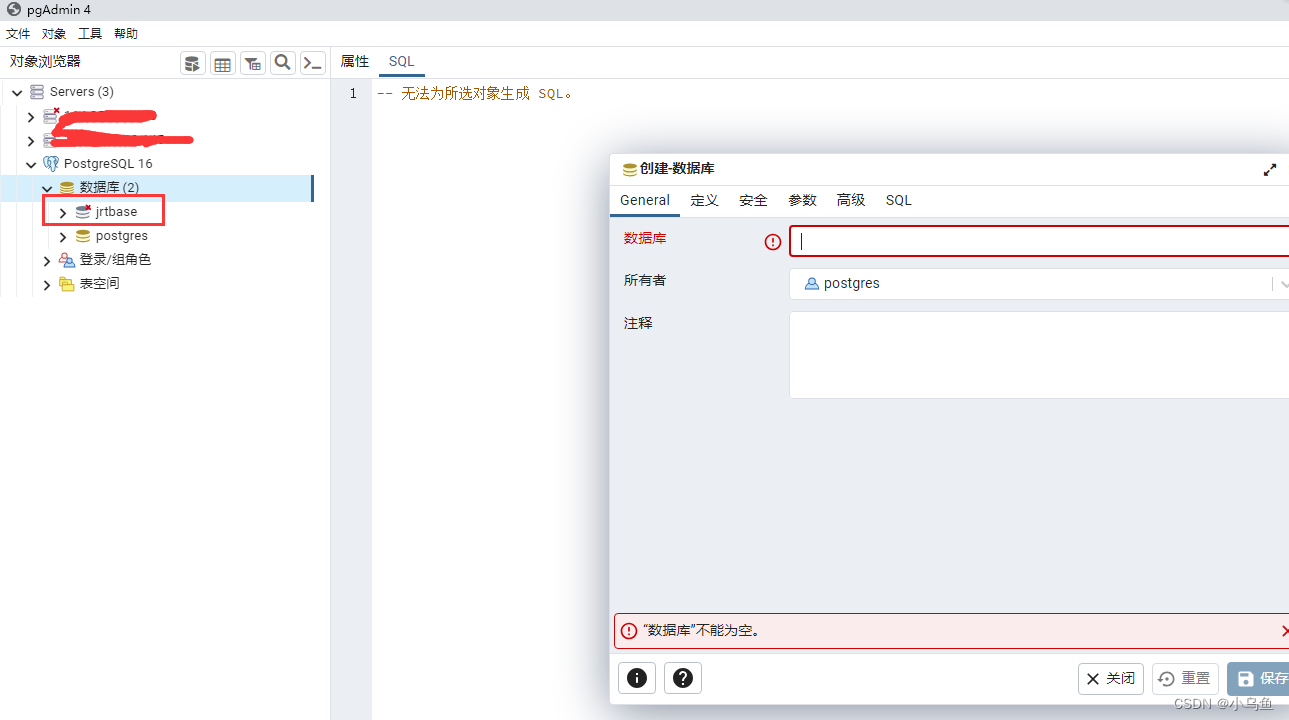Click the Servers group icon
1289x720 pixels.
[37, 92]
